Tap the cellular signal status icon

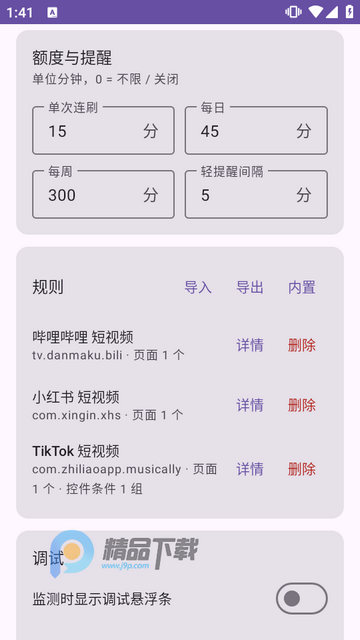pyautogui.click(x=331, y=12)
